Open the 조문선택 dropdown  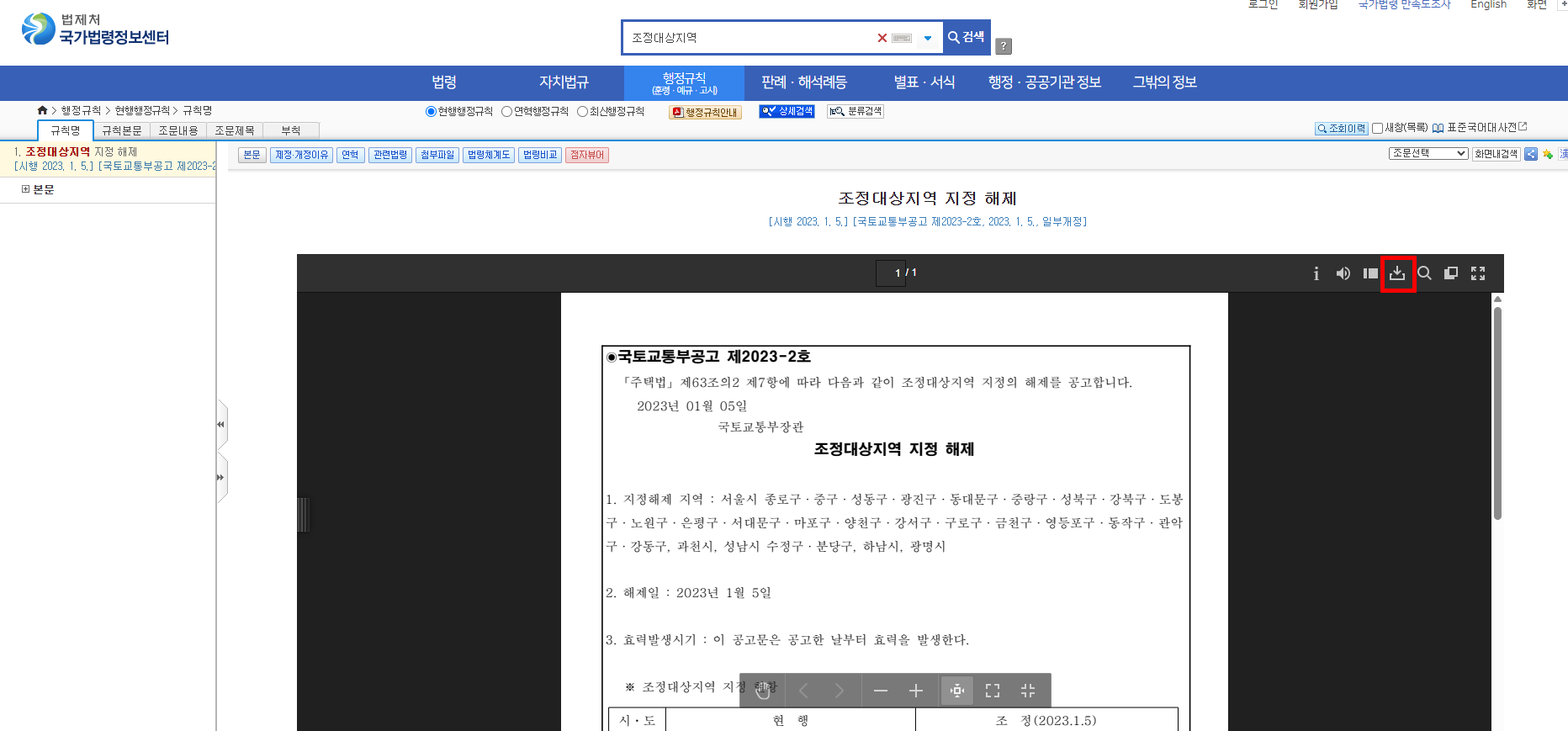(x=1428, y=153)
